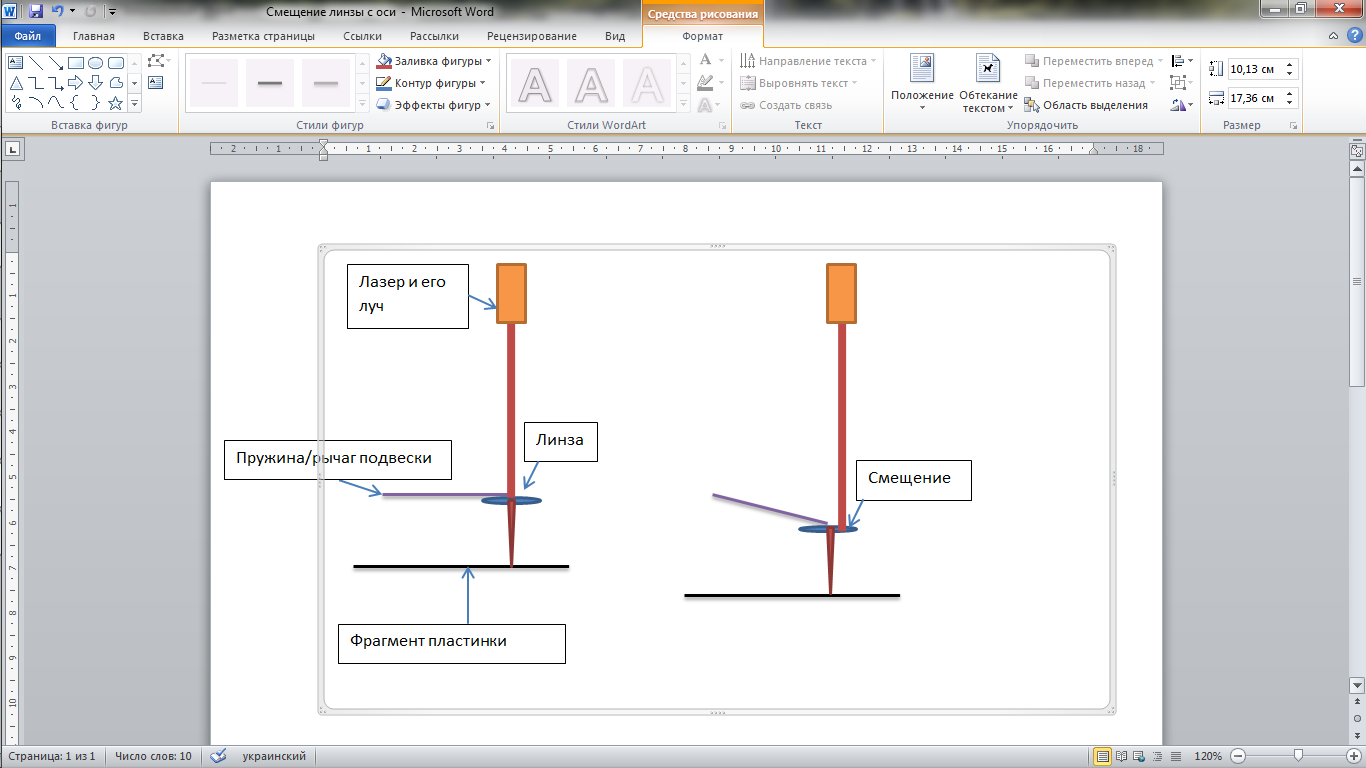The image size is (1366, 768).
Task: Open the Размер dialog launcher
Action: tap(1294, 126)
